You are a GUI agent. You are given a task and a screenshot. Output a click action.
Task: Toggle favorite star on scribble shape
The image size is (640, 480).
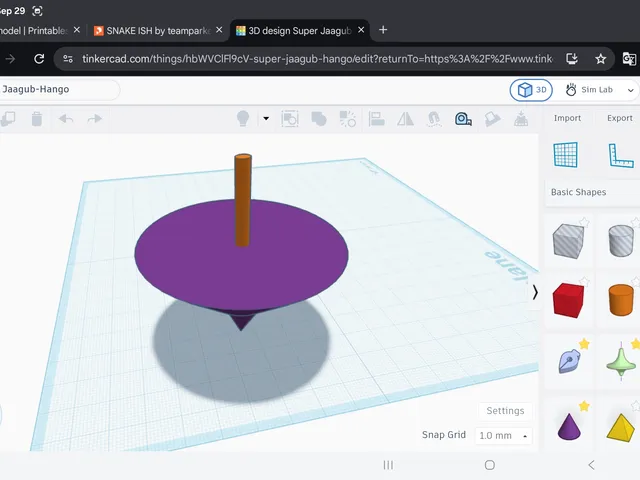click(584, 344)
